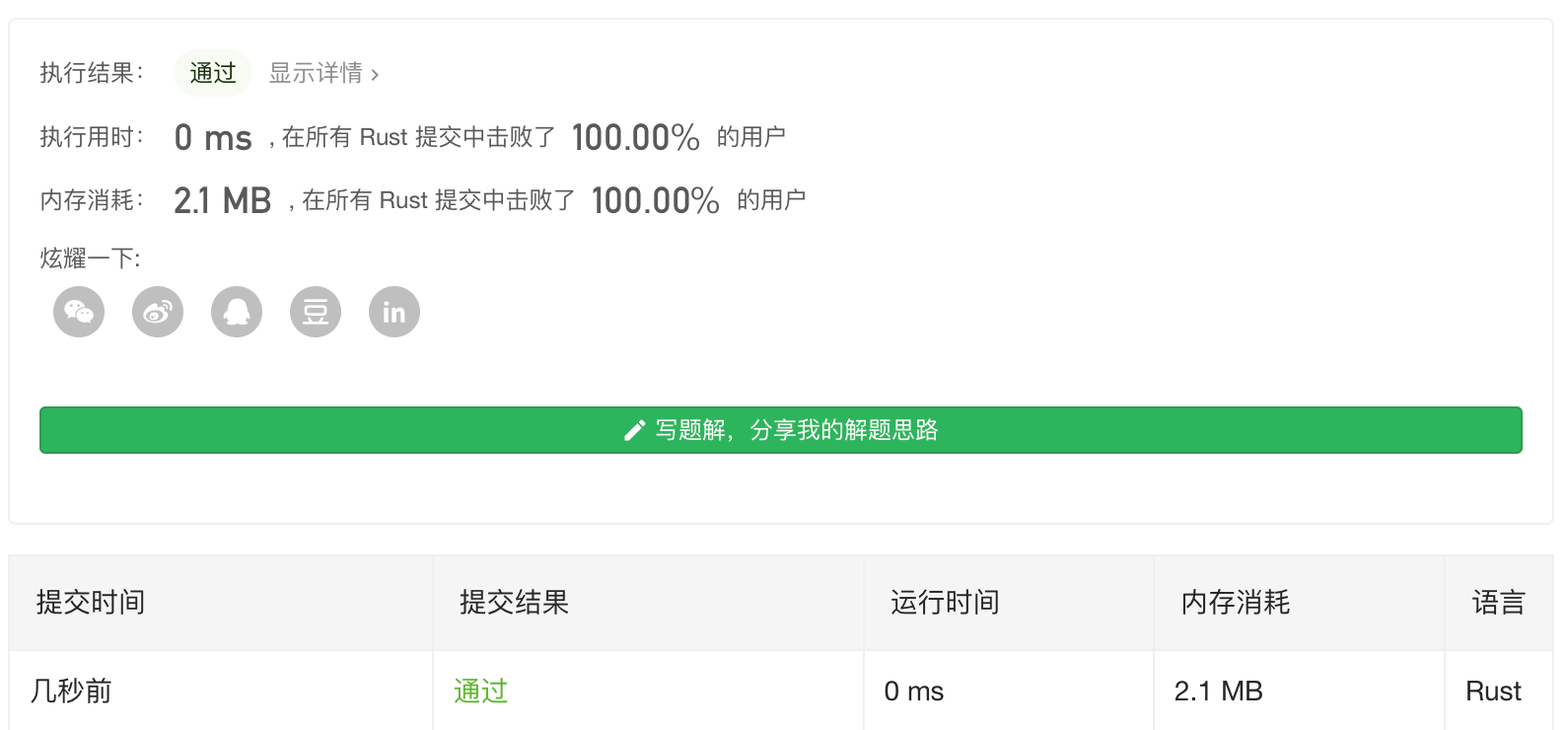Image resolution: width=1568 pixels, height=730 pixels.
Task: Share result via QQ penguin icon
Action: click(237, 312)
